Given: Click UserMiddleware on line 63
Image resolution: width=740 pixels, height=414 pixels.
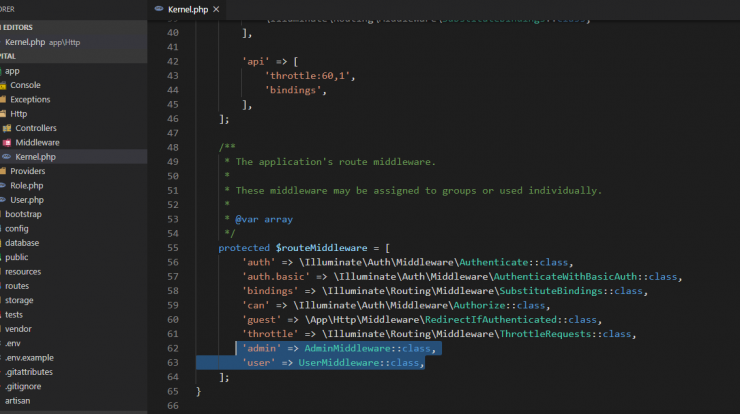Looking at the screenshot, I should coord(339,363).
